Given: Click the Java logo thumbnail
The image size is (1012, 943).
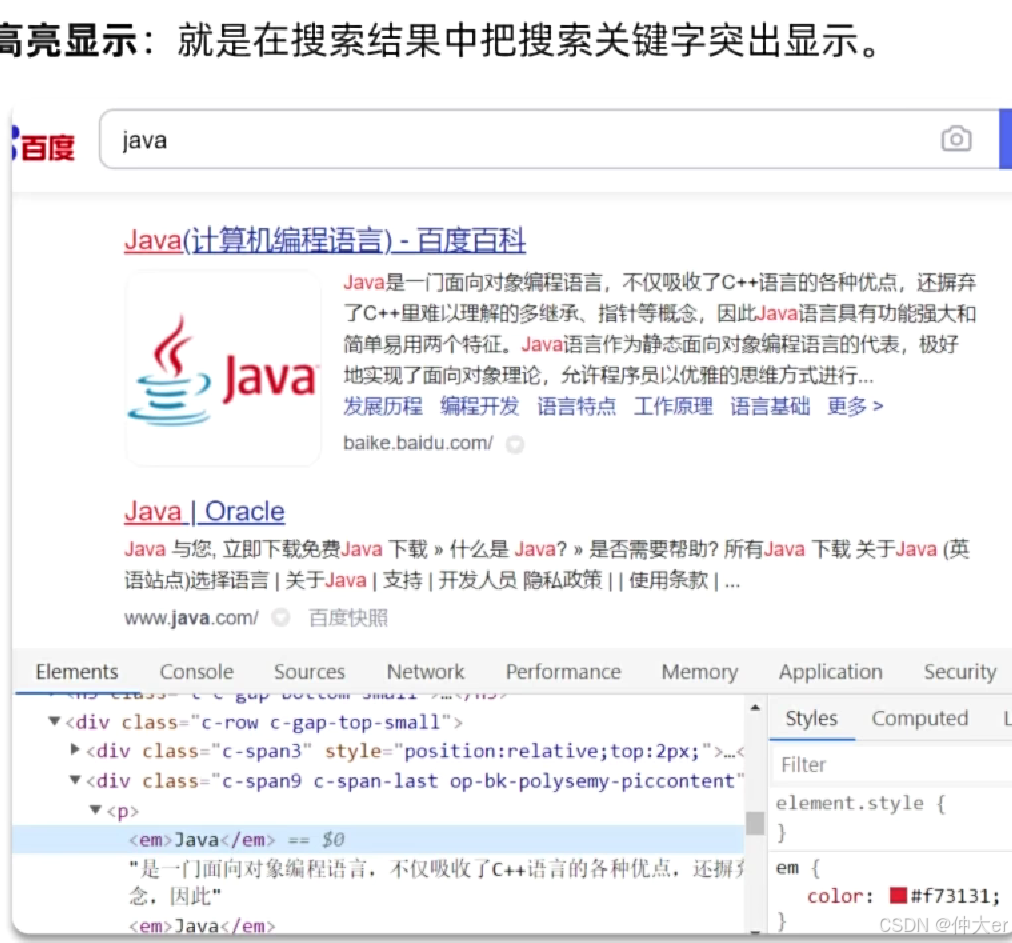Looking at the screenshot, I should click(222, 368).
